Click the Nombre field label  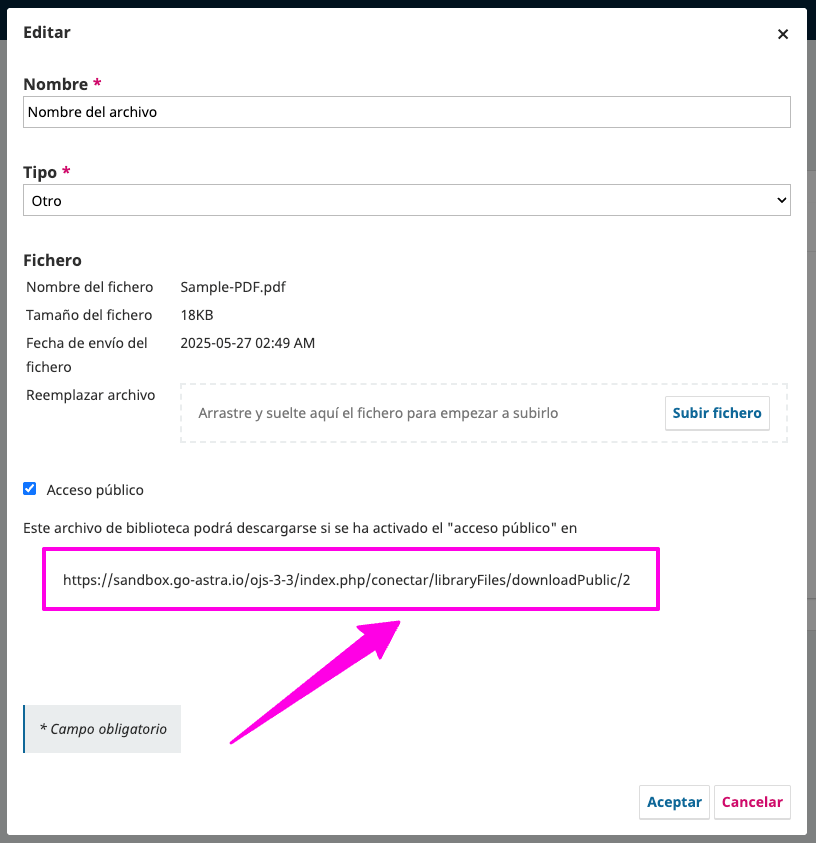(56, 84)
